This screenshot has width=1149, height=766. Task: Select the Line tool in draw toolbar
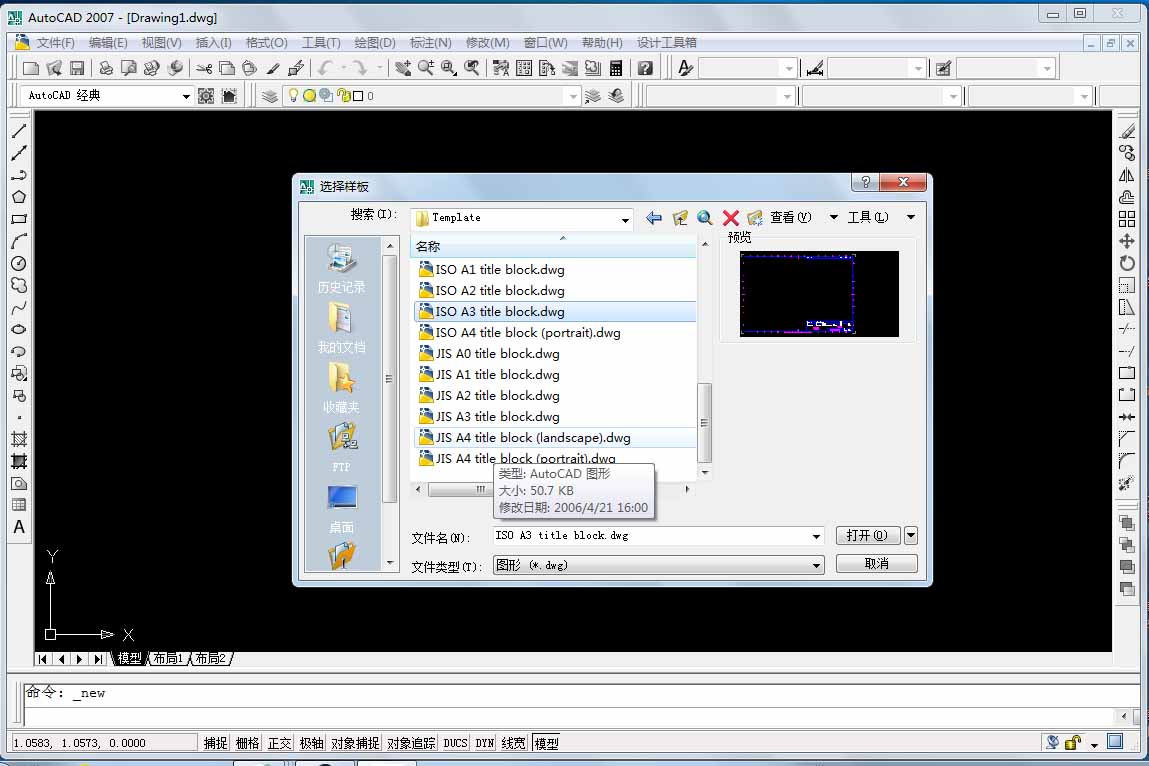[x=19, y=131]
